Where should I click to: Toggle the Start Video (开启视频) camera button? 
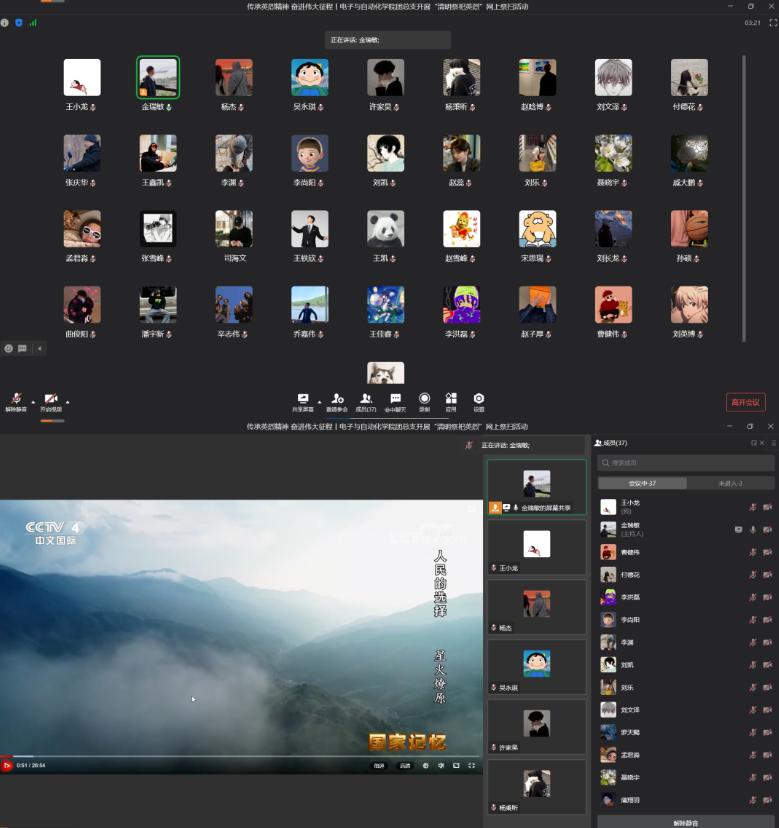50,398
